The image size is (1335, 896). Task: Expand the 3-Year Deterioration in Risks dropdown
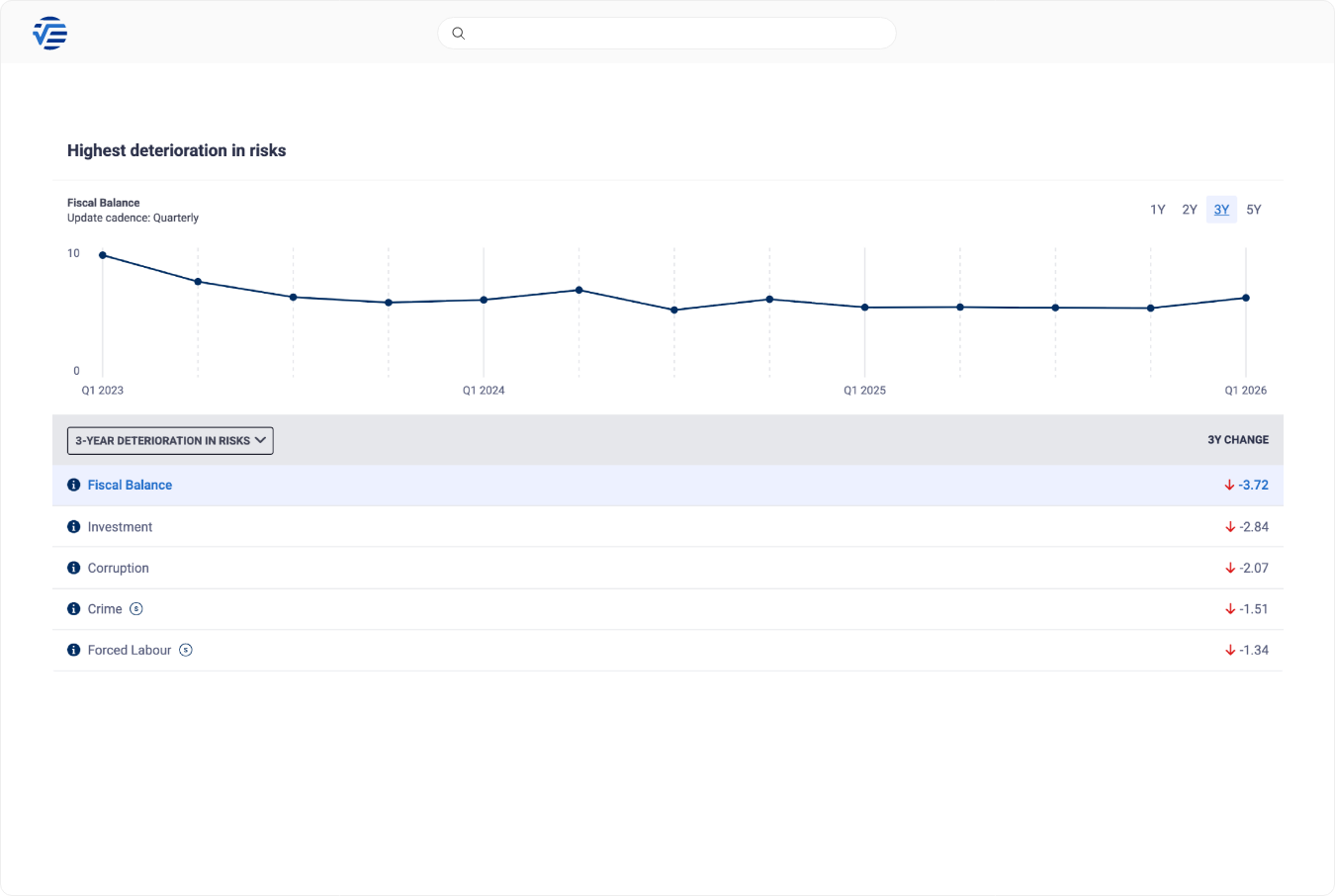click(x=170, y=441)
